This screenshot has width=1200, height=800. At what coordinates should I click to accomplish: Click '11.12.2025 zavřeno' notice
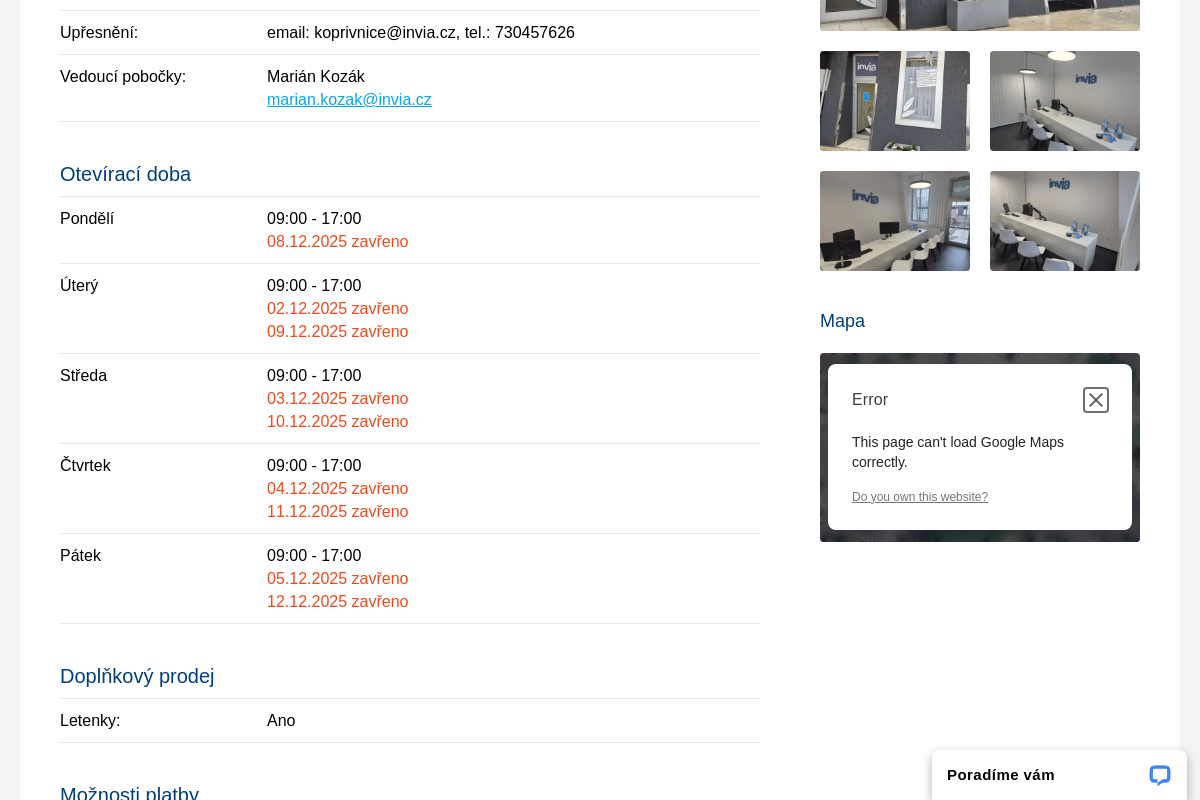337,512
